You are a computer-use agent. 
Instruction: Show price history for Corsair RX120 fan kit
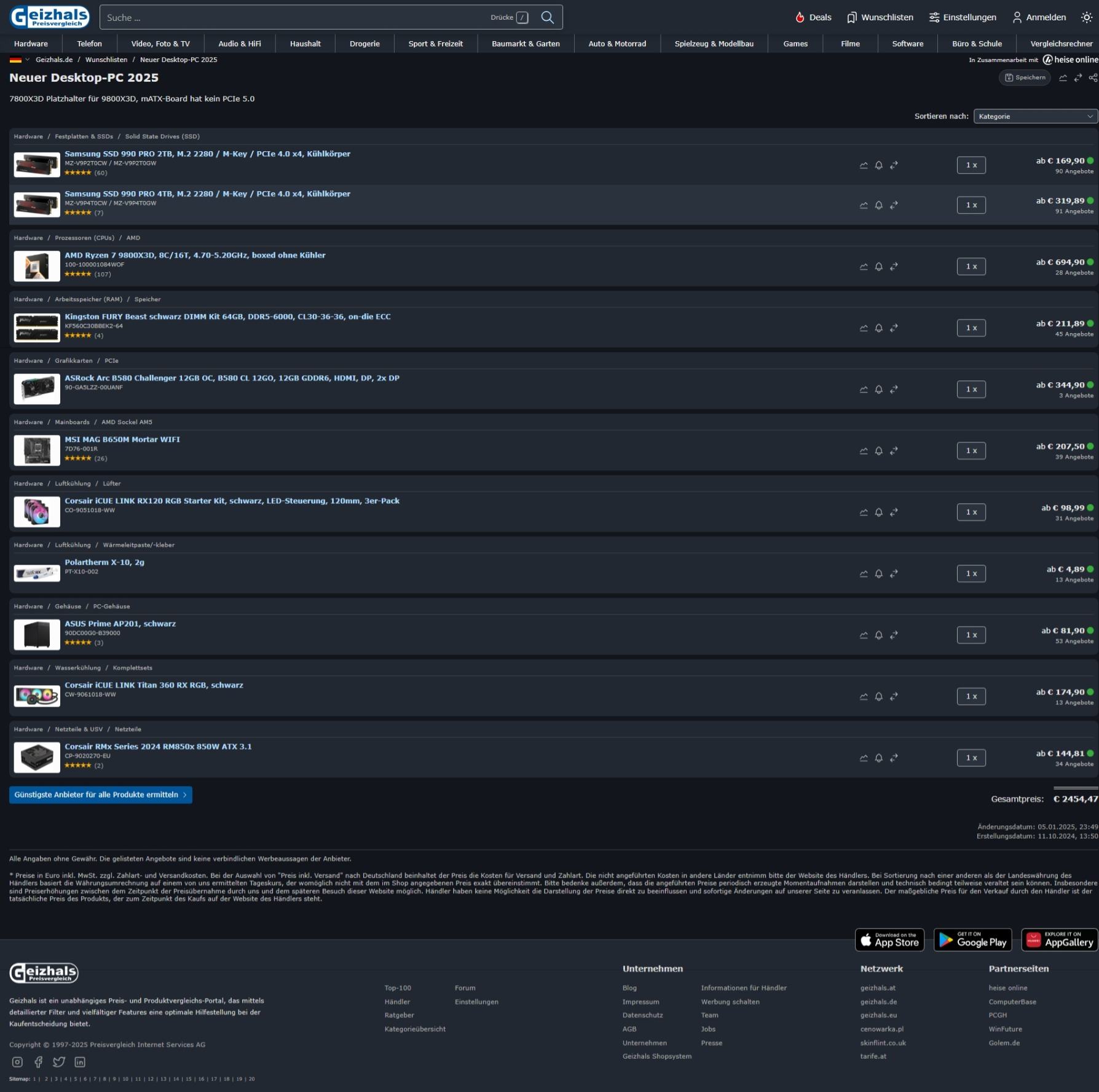[x=864, y=513]
